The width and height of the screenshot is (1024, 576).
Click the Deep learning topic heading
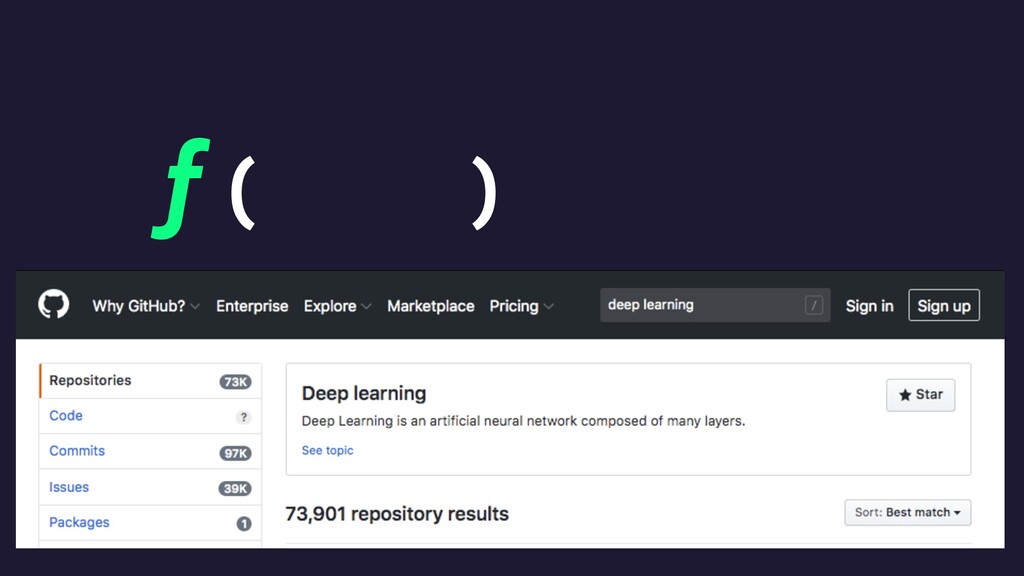tap(364, 393)
